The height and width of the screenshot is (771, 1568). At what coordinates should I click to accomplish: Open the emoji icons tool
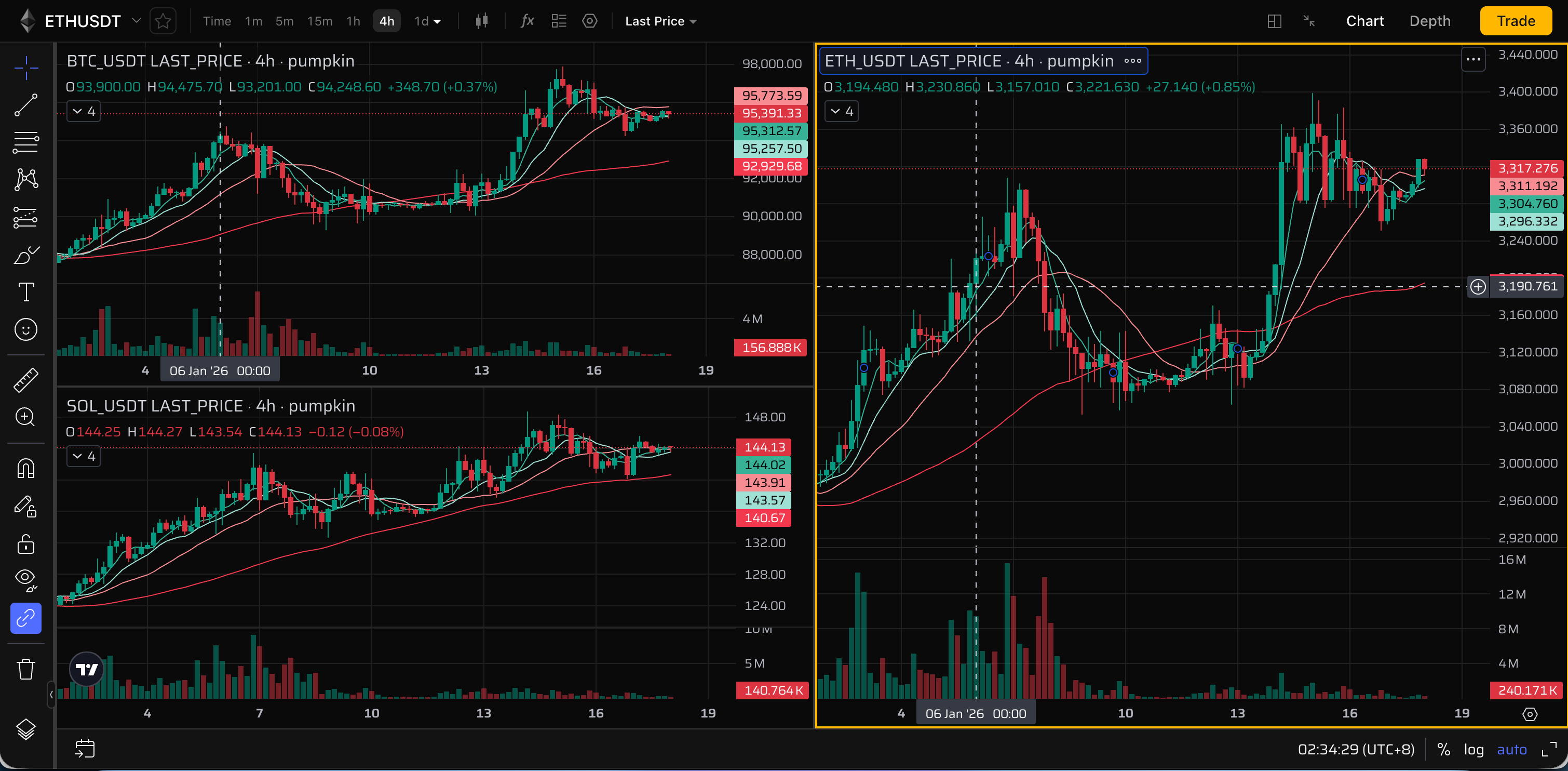[x=25, y=329]
